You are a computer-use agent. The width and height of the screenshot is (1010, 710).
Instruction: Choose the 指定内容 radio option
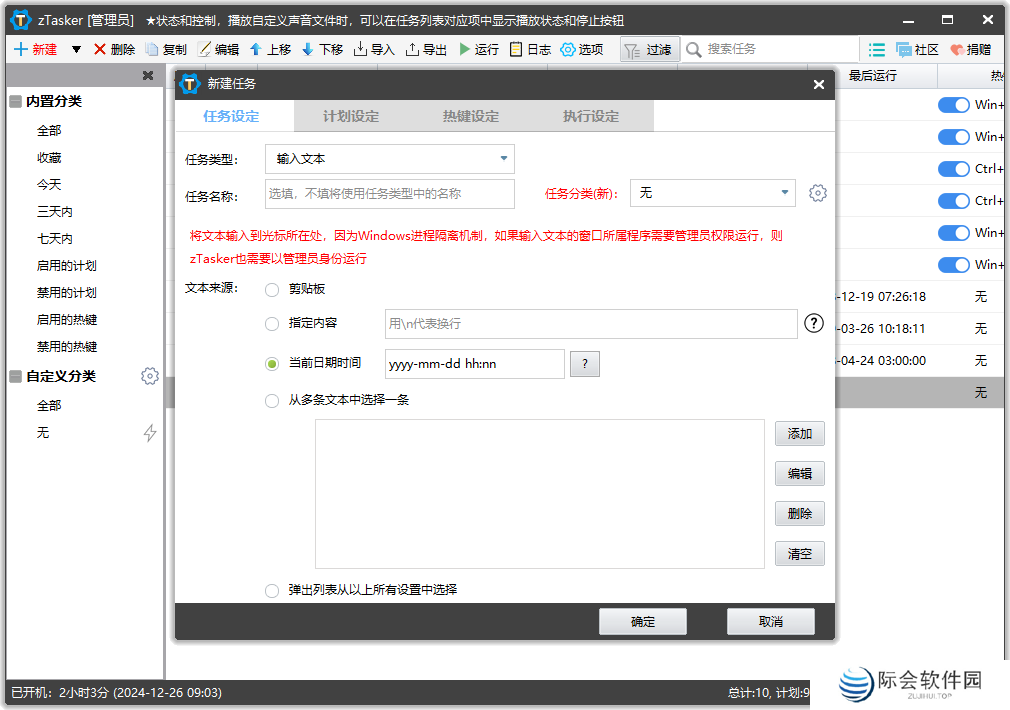[x=271, y=323]
